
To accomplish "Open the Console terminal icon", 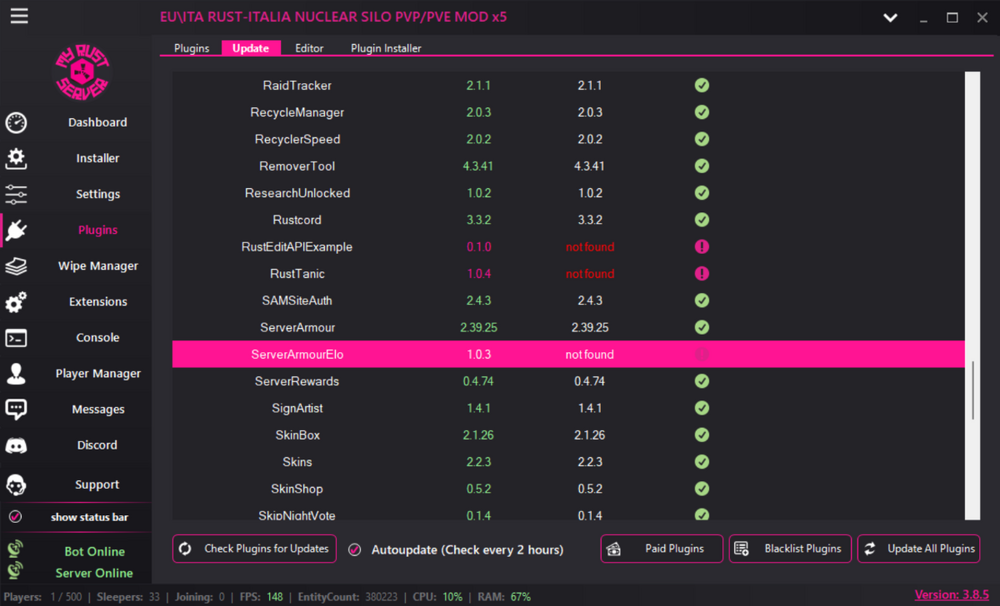I will pos(16,338).
